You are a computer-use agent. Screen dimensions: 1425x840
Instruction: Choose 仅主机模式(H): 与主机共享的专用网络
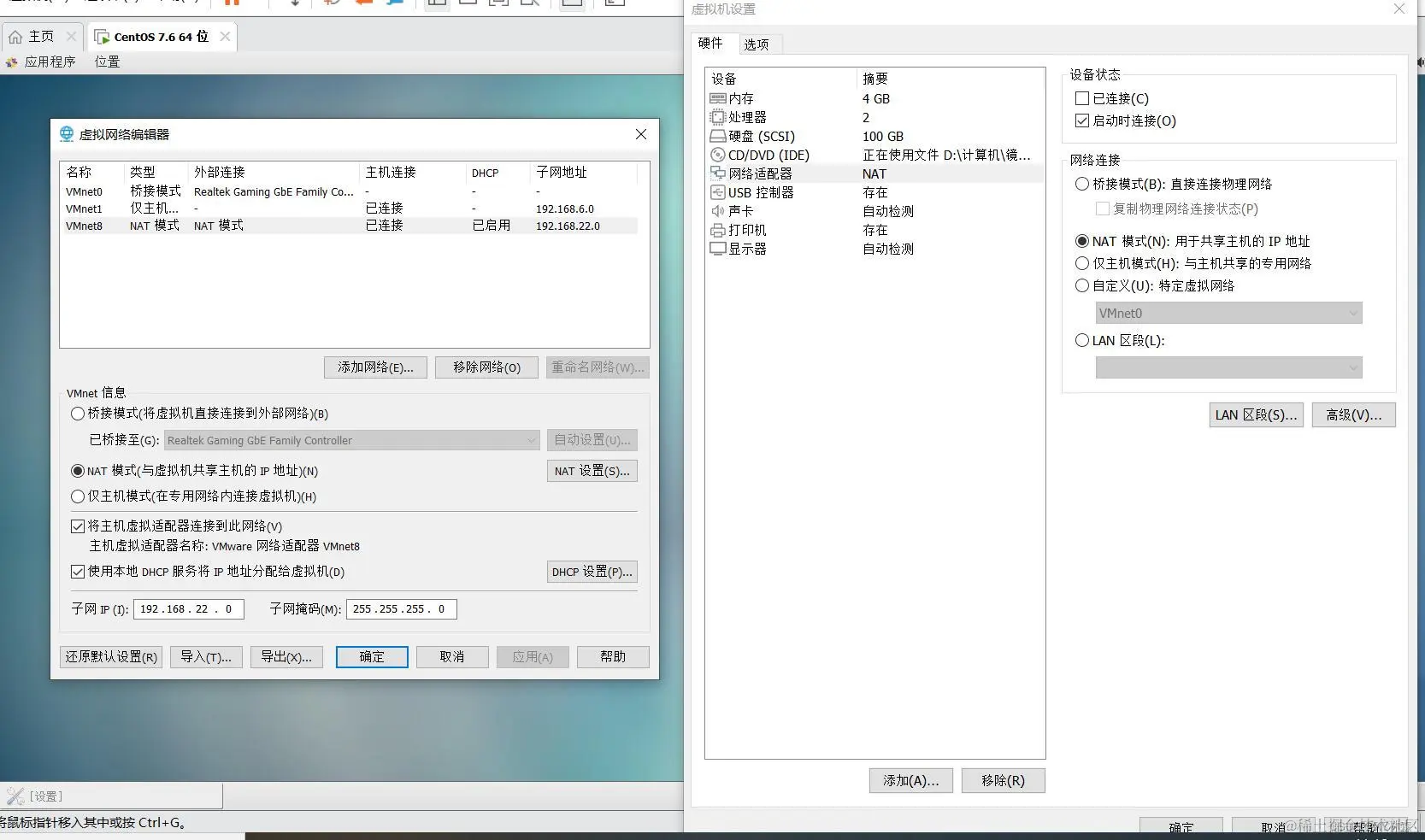point(1082,263)
